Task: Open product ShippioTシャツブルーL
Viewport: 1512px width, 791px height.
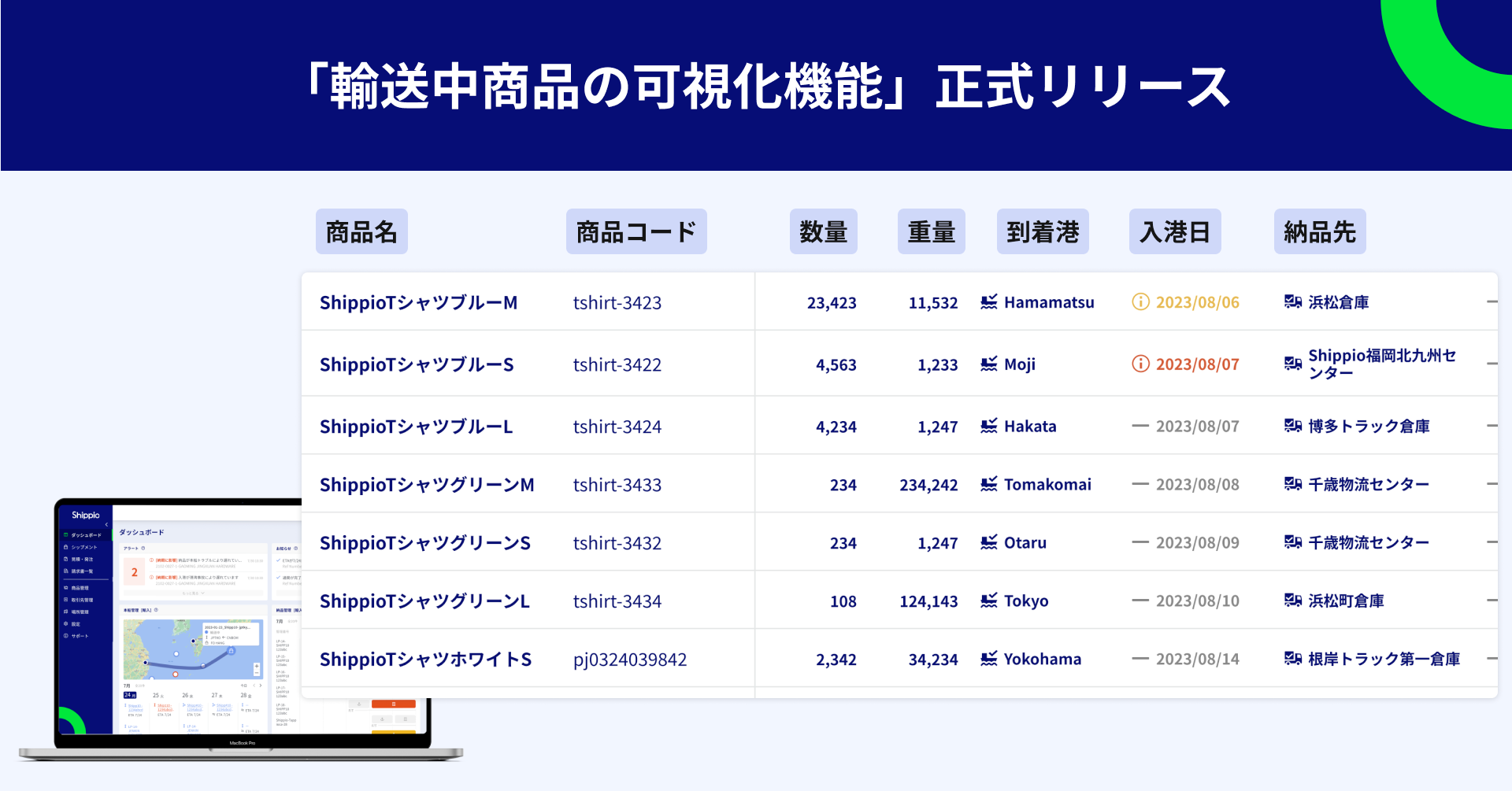Action: point(417,427)
